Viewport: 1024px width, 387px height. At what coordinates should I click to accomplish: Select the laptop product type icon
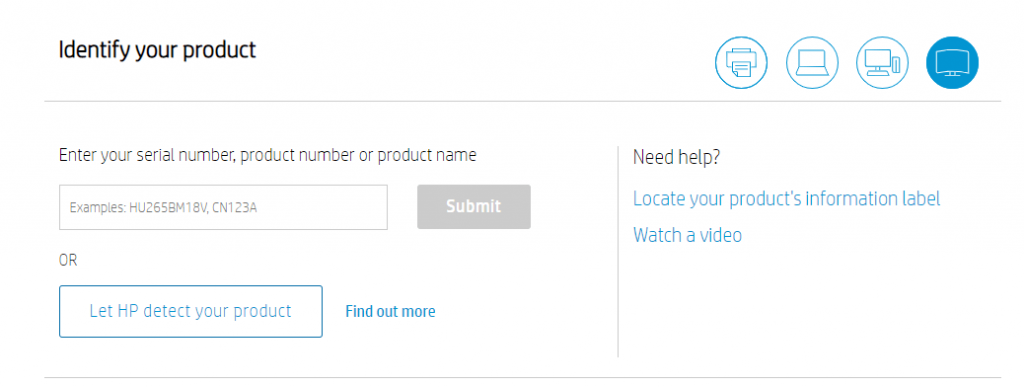(812, 63)
